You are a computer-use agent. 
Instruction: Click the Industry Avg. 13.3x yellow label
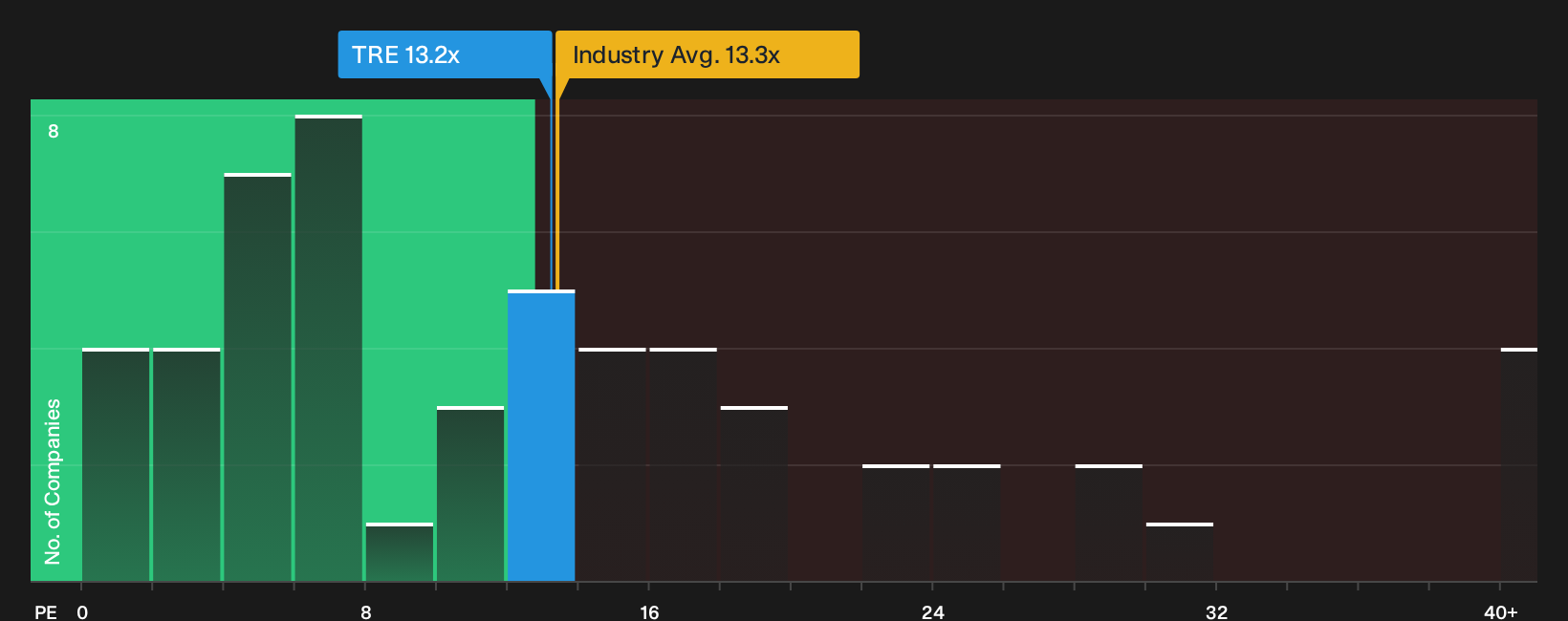[x=708, y=54]
